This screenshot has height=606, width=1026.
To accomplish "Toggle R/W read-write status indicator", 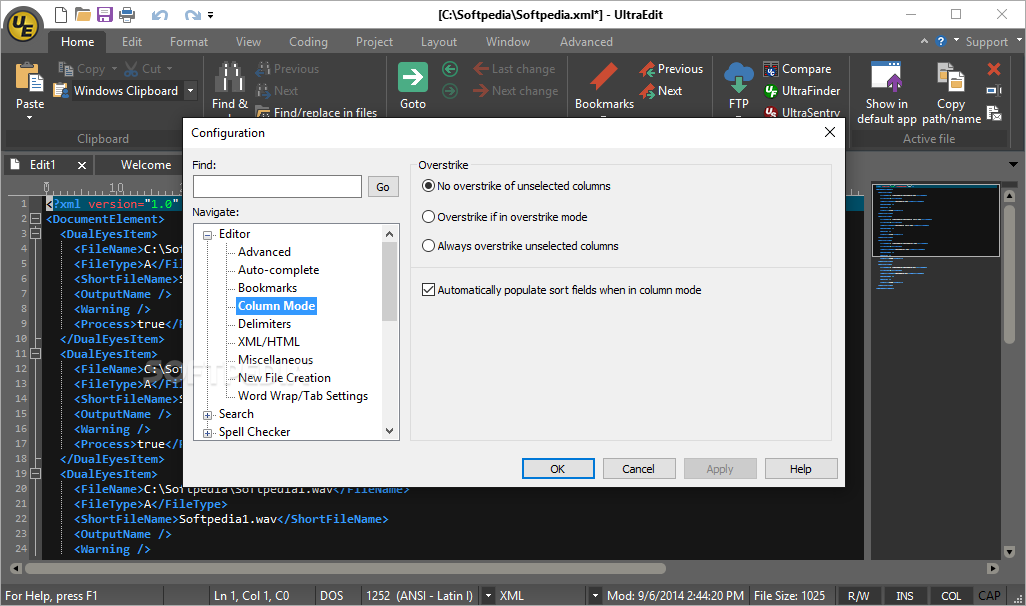I will [858, 596].
